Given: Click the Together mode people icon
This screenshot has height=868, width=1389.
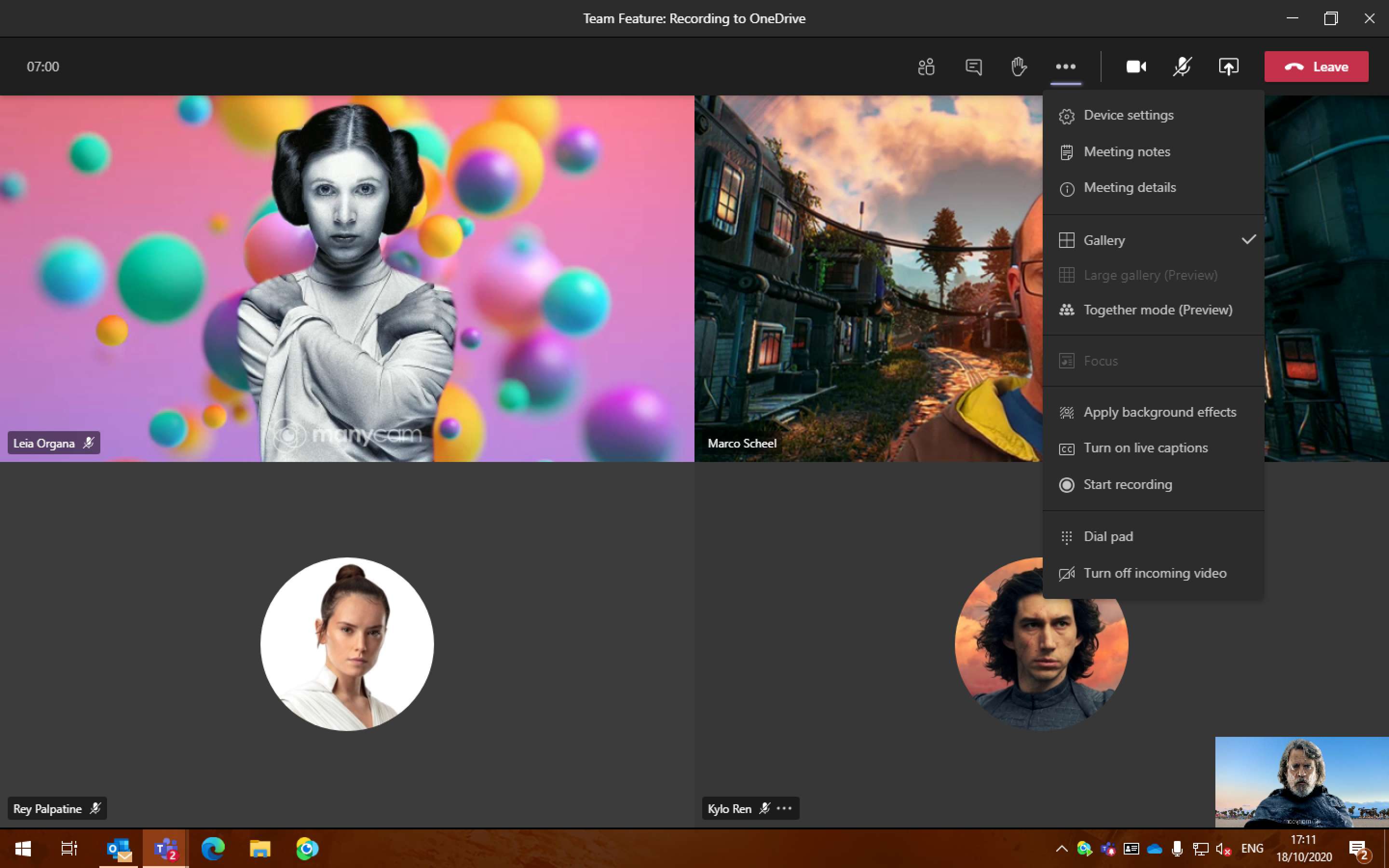Looking at the screenshot, I should pyautogui.click(x=1066, y=310).
